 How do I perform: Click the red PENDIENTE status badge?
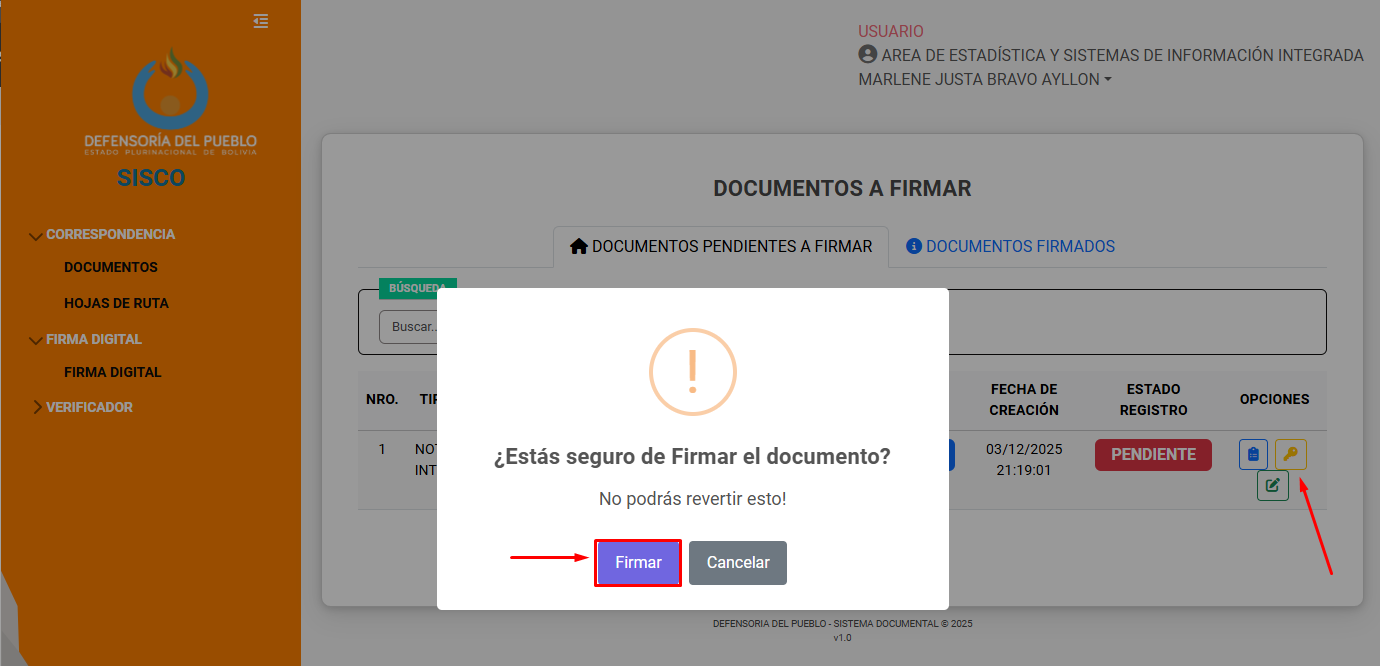(1153, 454)
